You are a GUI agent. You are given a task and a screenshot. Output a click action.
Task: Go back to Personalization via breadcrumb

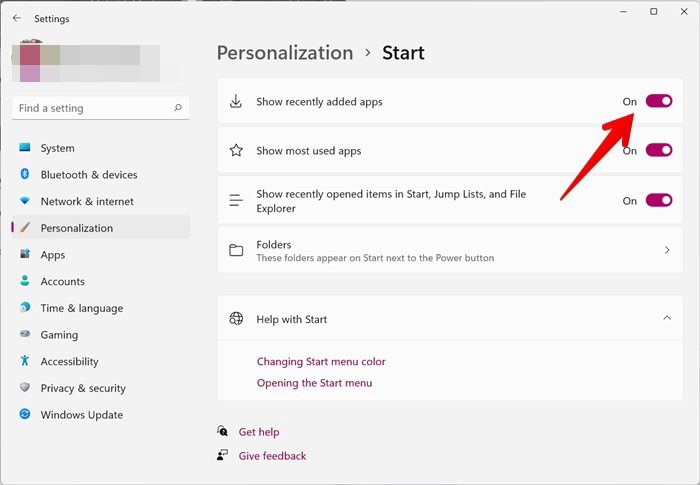(285, 53)
